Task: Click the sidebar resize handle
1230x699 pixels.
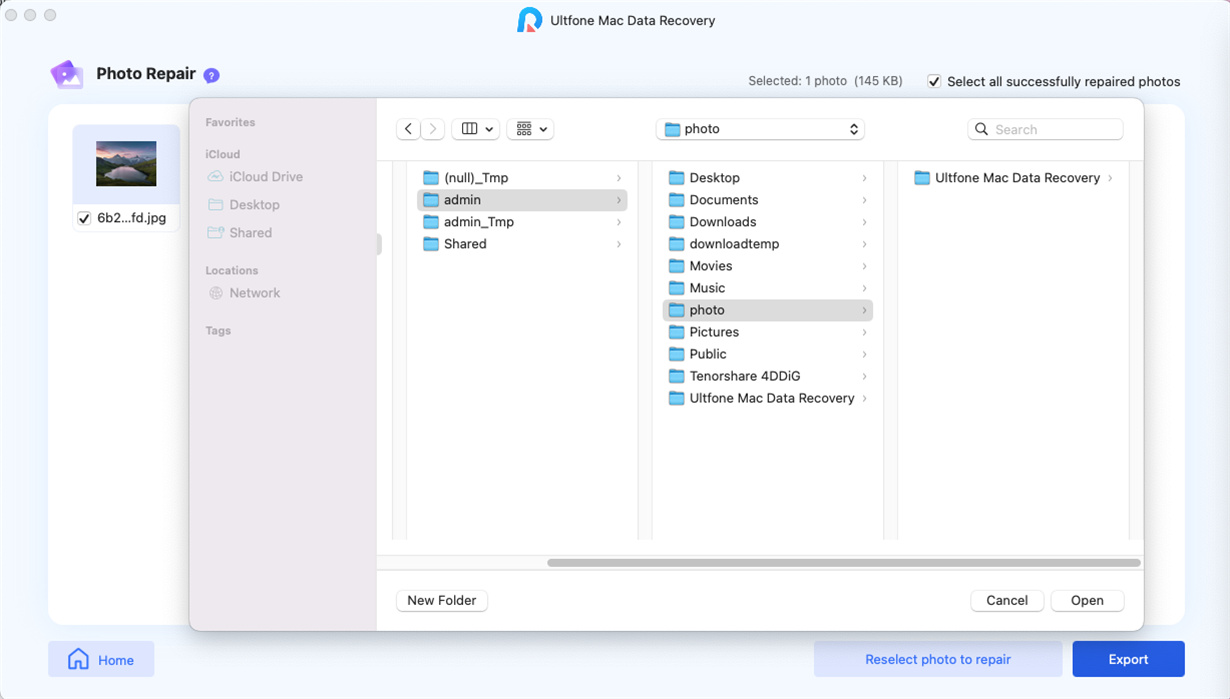Action: point(379,244)
